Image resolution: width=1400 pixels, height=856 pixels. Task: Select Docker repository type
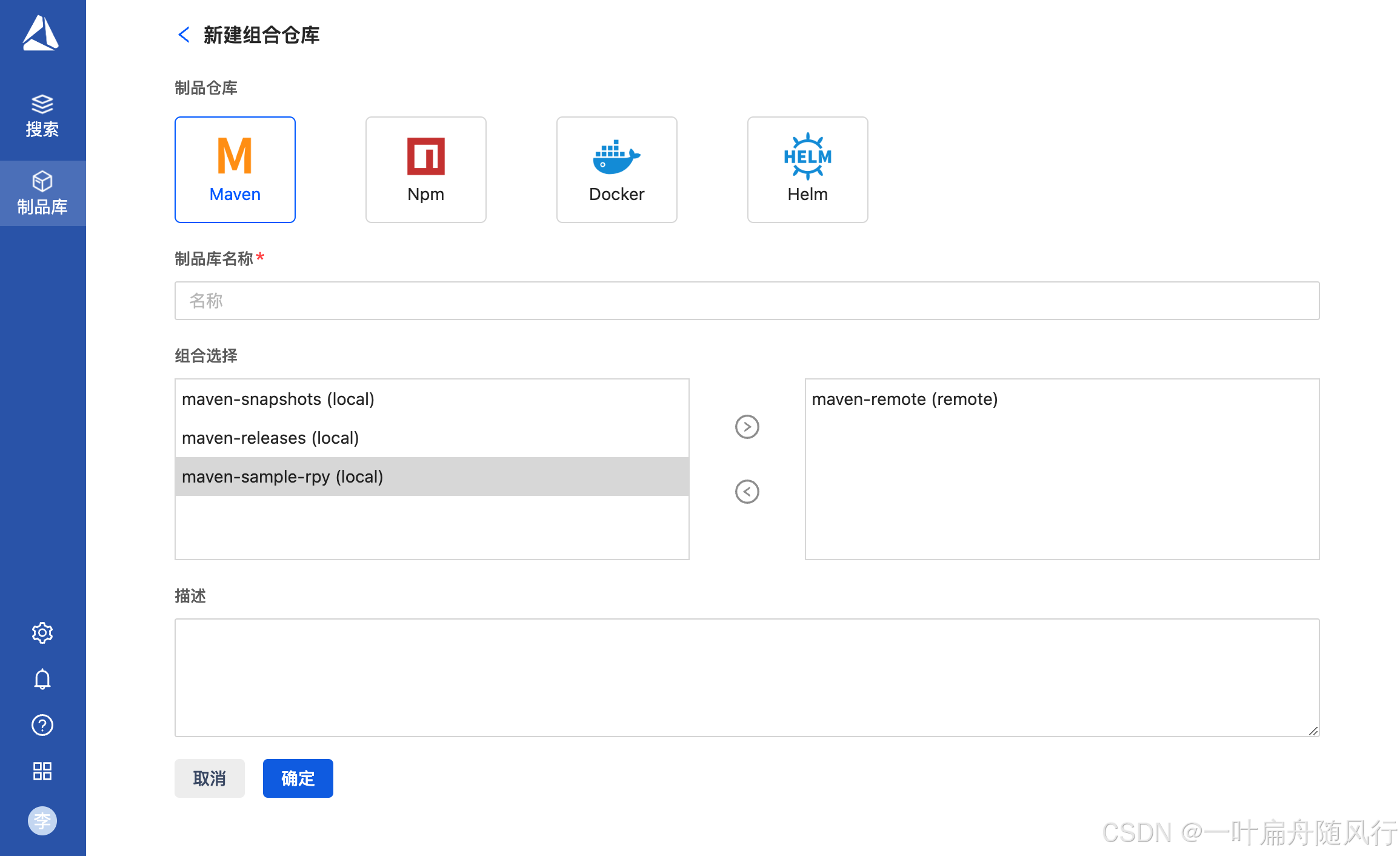[617, 170]
